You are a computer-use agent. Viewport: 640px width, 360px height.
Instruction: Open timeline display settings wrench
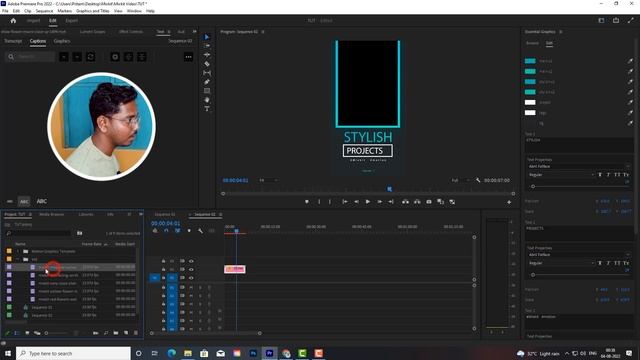pyautogui.click(x=200, y=231)
